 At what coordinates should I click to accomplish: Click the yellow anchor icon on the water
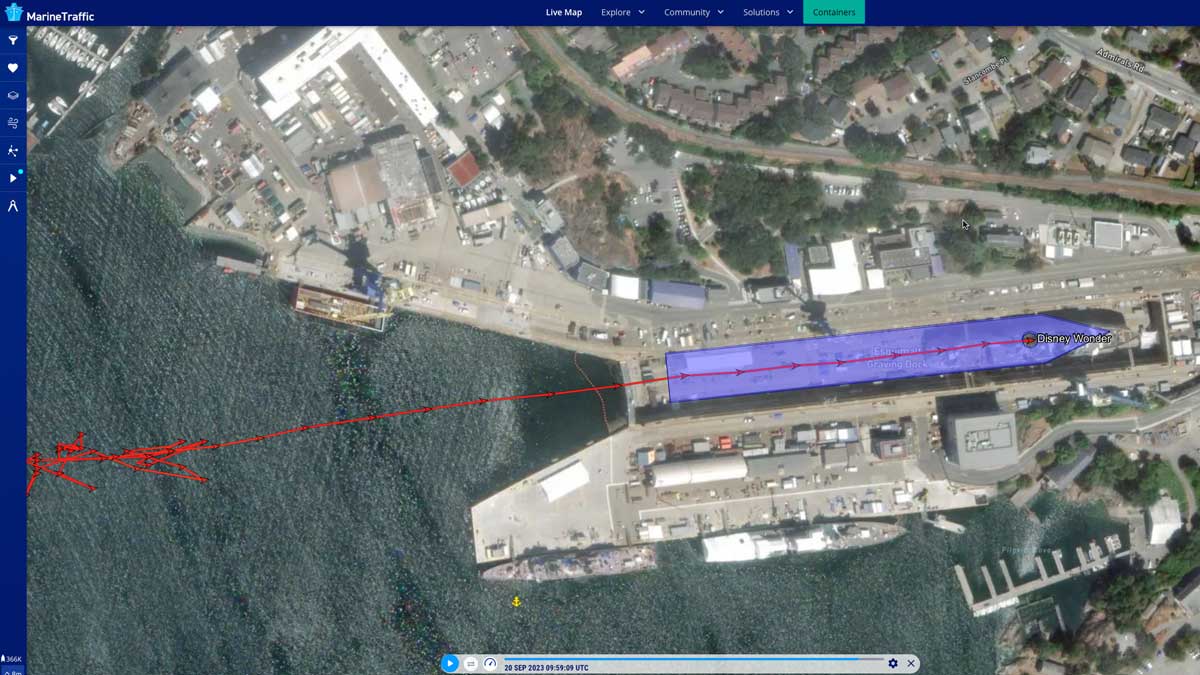516,601
